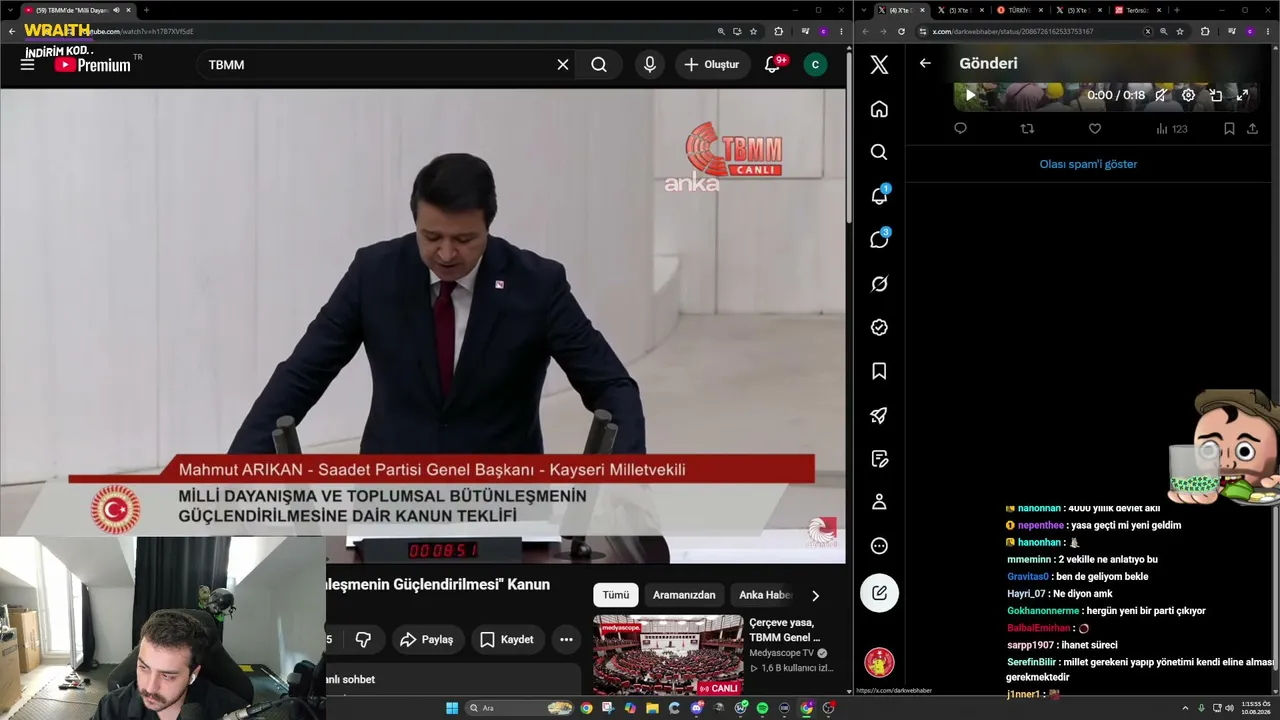Start YouTube voice search with microphone
Screen dimensions: 1280x720
point(650,65)
